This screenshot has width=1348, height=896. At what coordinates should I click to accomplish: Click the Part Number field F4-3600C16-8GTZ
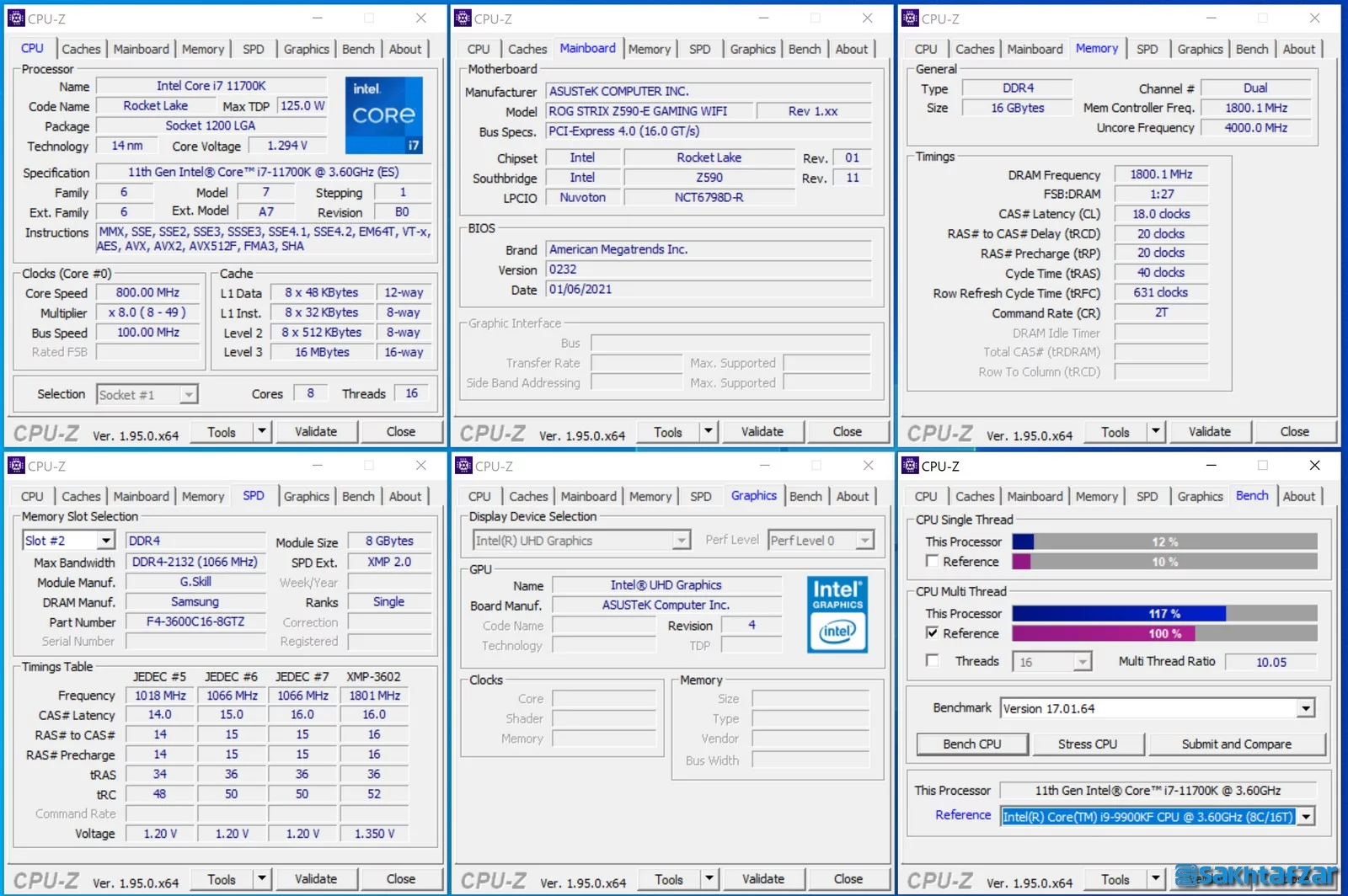click(195, 621)
